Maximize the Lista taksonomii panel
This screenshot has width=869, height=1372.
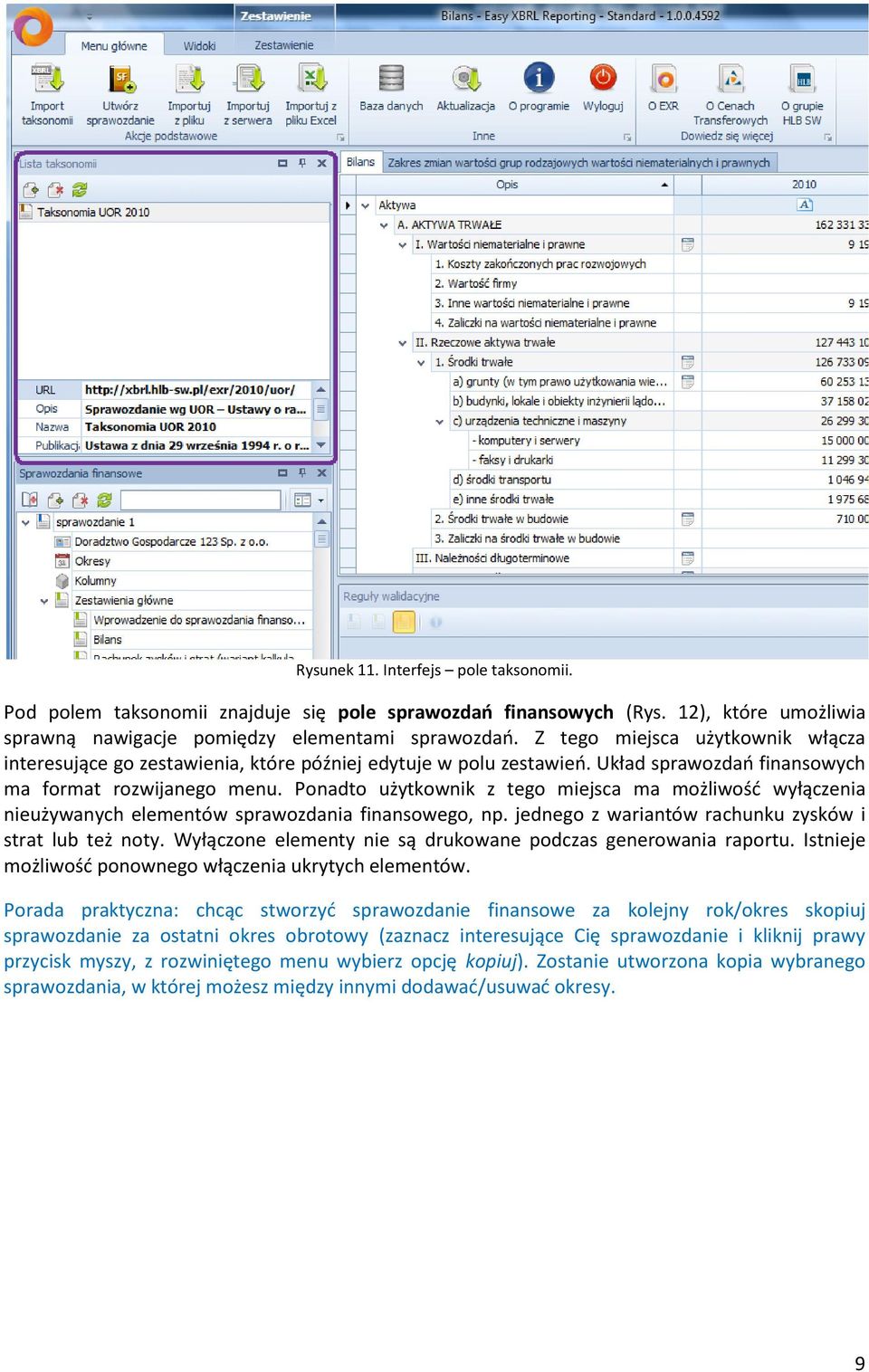click(282, 164)
